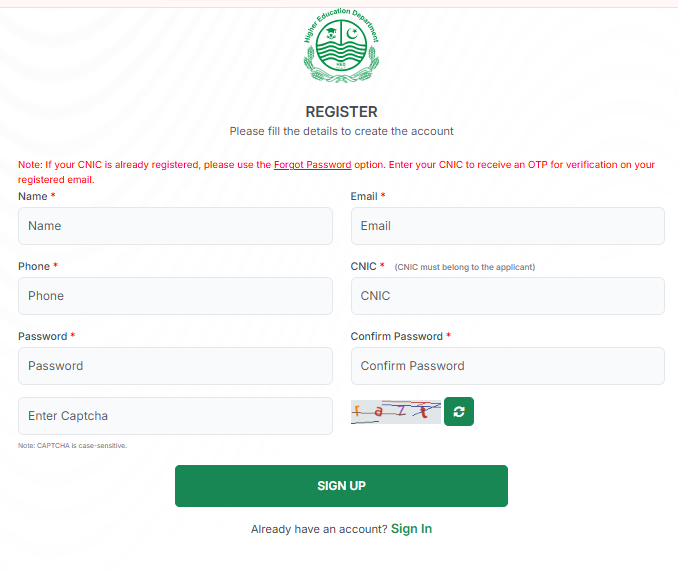678x571 pixels.
Task: Refresh the captcha image
Action: point(459,411)
